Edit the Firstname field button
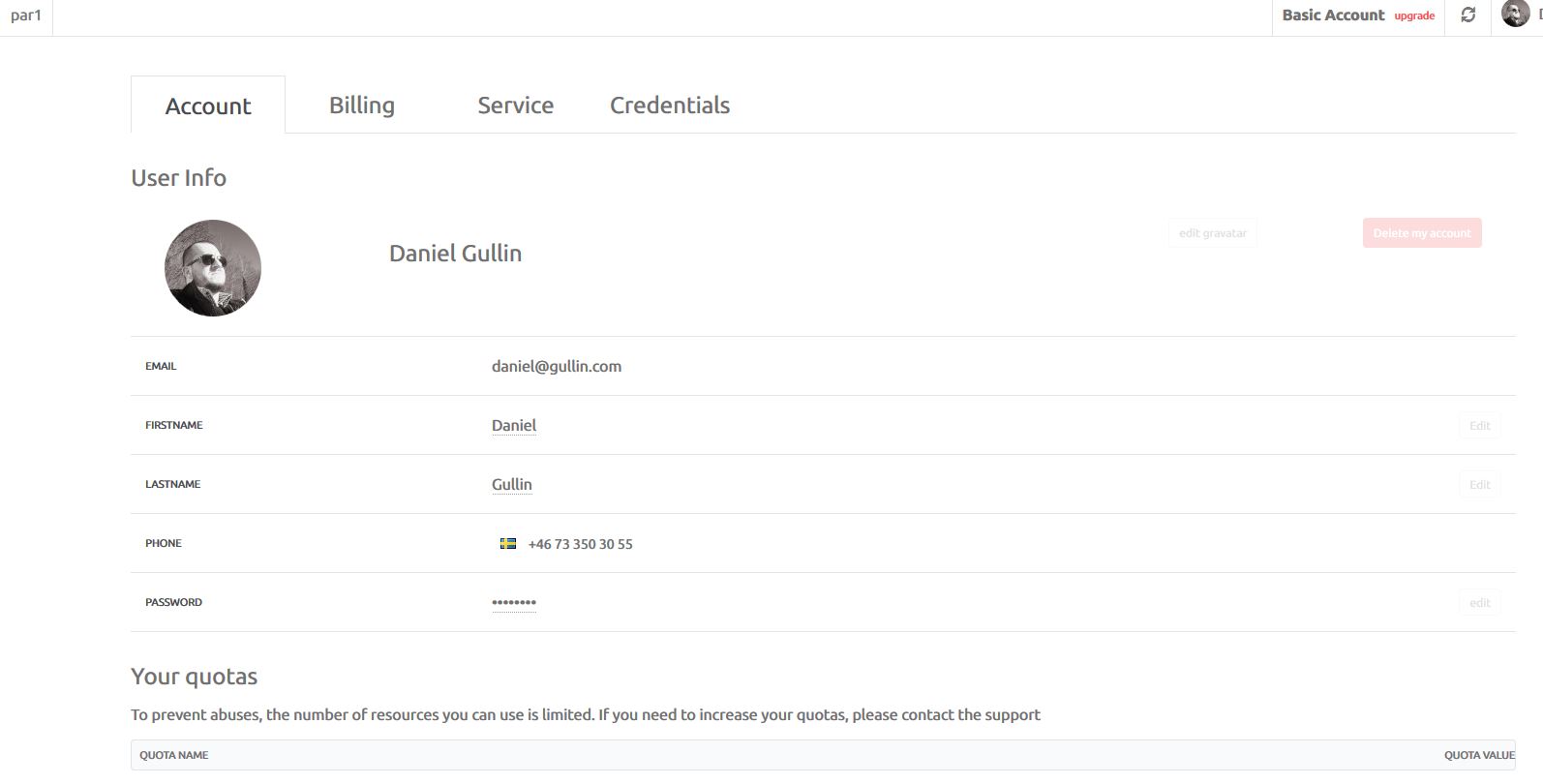Viewport: 1543px width, 784px height. click(x=1480, y=426)
